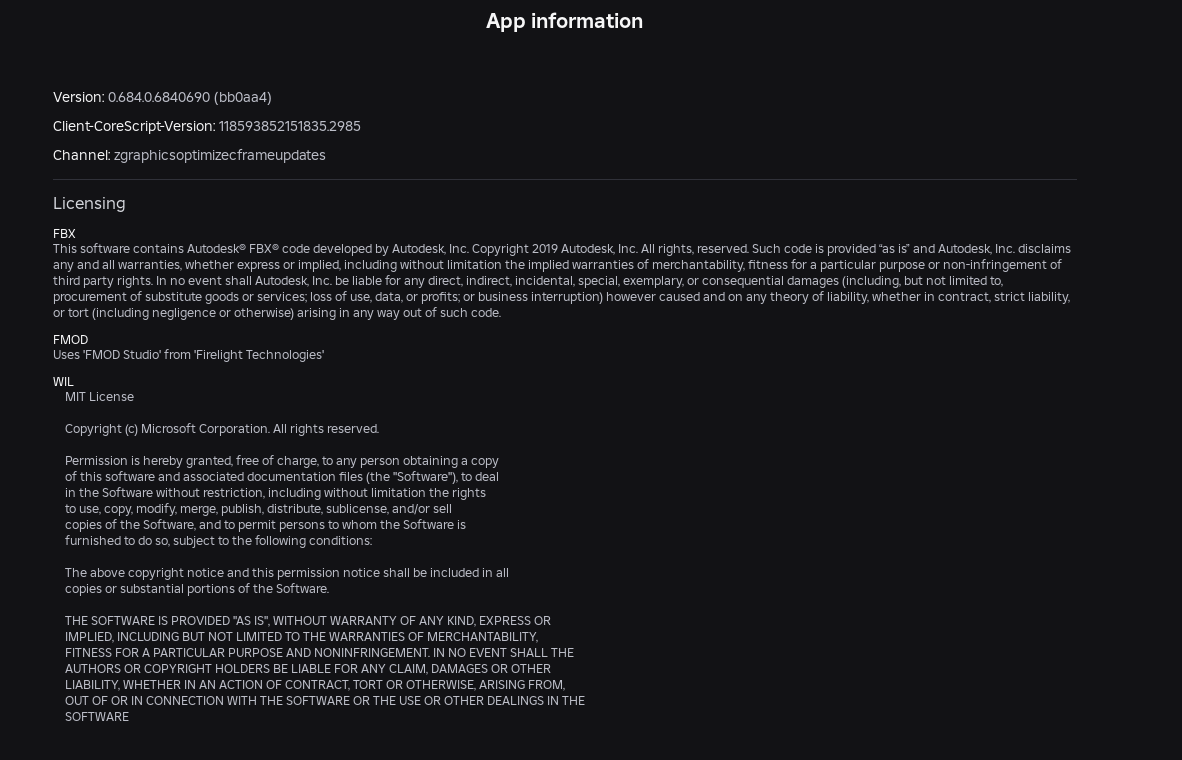Click 'THE SOFTWARE IS PROVIDED "AS IS"' line

tap(307, 621)
